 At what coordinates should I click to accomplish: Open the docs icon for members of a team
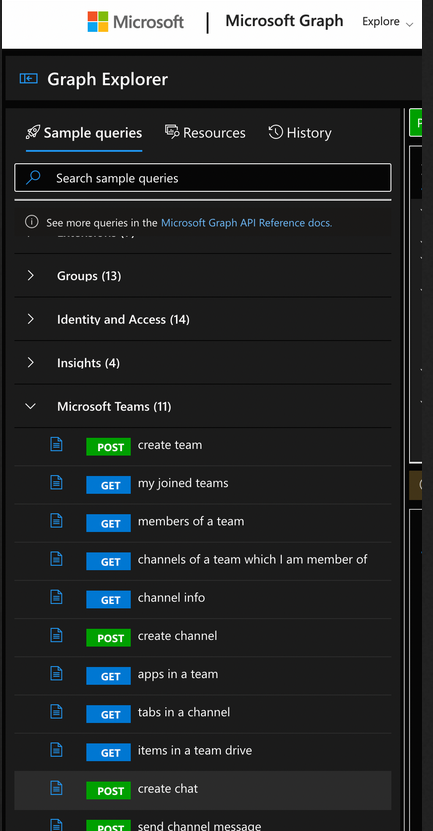pyautogui.click(x=56, y=520)
